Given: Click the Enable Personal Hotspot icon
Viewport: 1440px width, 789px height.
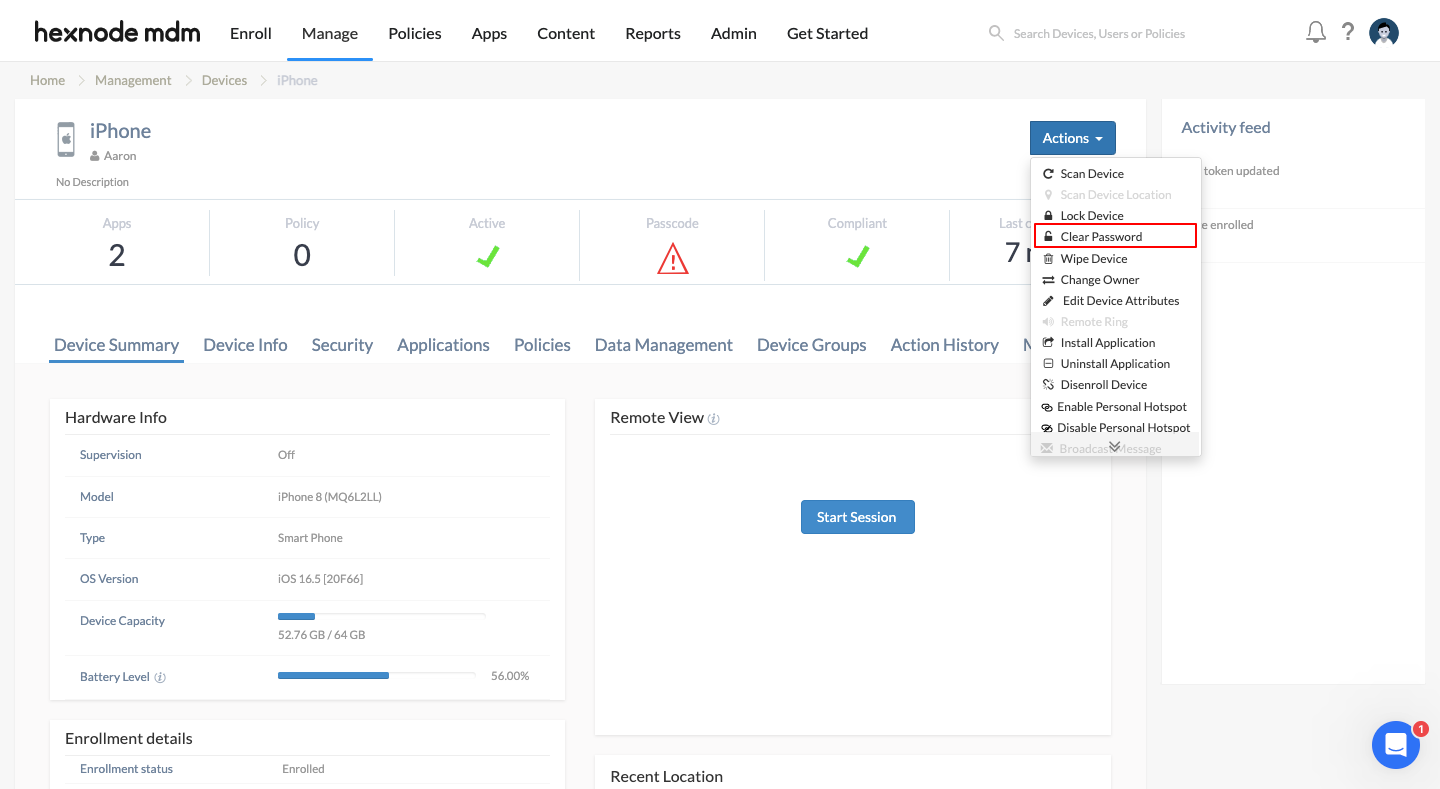Looking at the screenshot, I should [x=1047, y=407].
